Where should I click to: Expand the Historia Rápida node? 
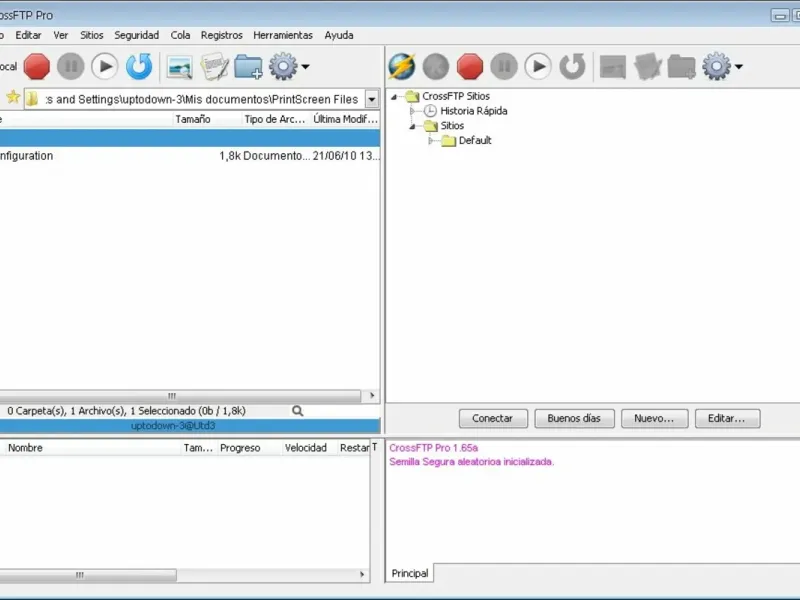(x=412, y=111)
